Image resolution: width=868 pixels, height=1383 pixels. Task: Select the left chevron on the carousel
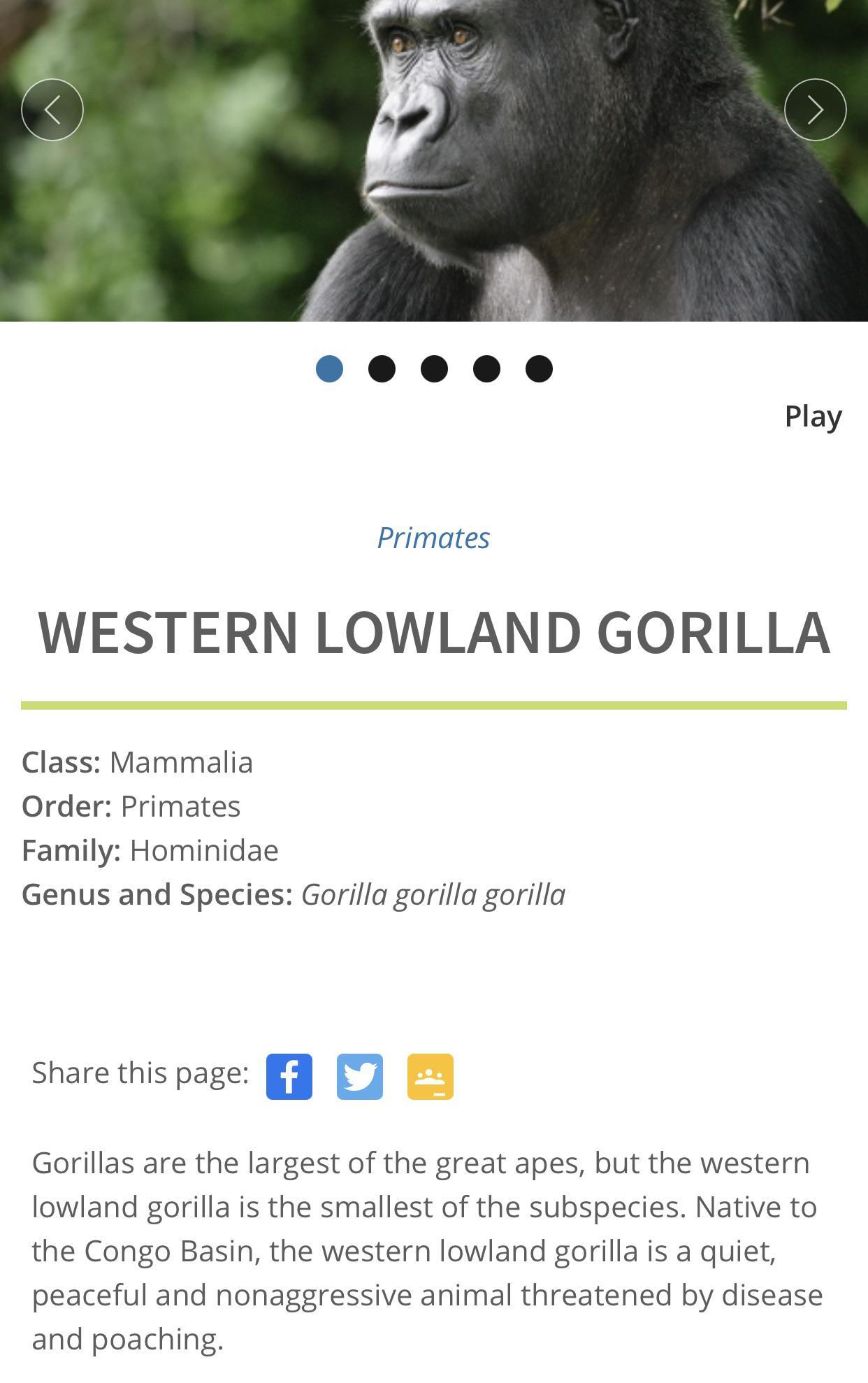coord(52,110)
